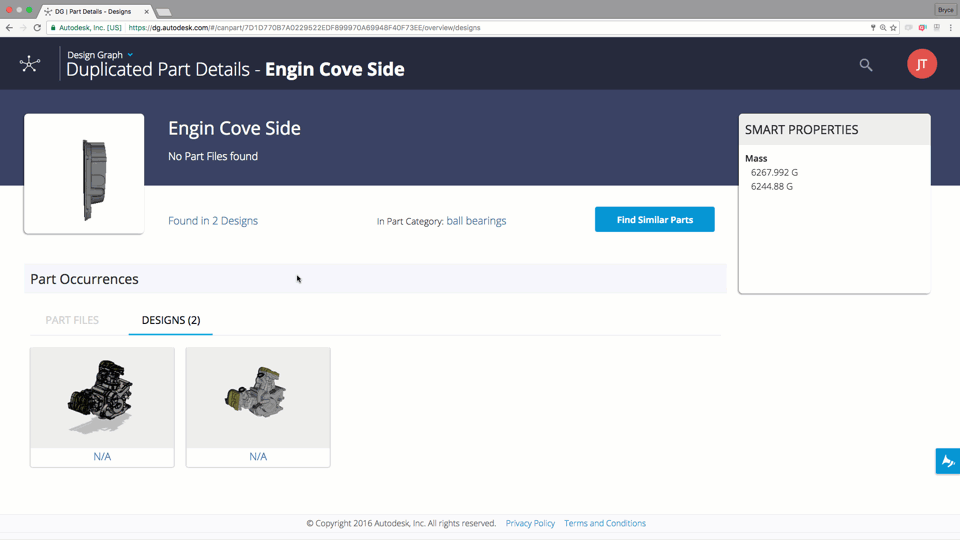This screenshot has height=540, width=960.
Task: Click the Bryce profile button
Action: (x=945, y=10)
